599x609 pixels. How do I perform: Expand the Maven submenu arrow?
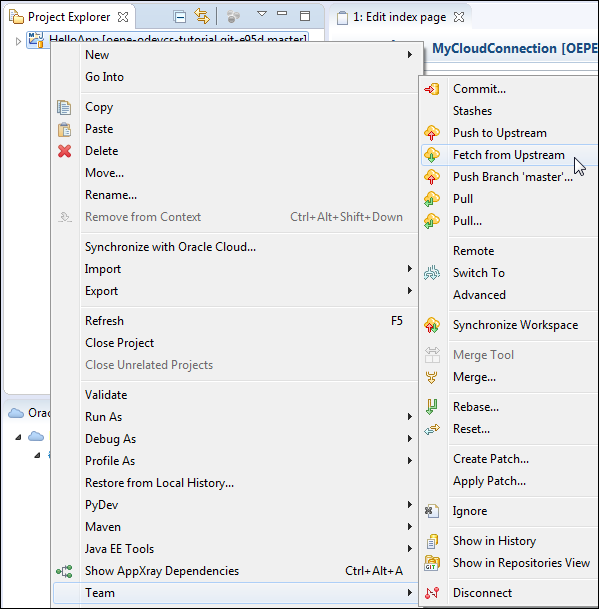(x=409, y=527)
